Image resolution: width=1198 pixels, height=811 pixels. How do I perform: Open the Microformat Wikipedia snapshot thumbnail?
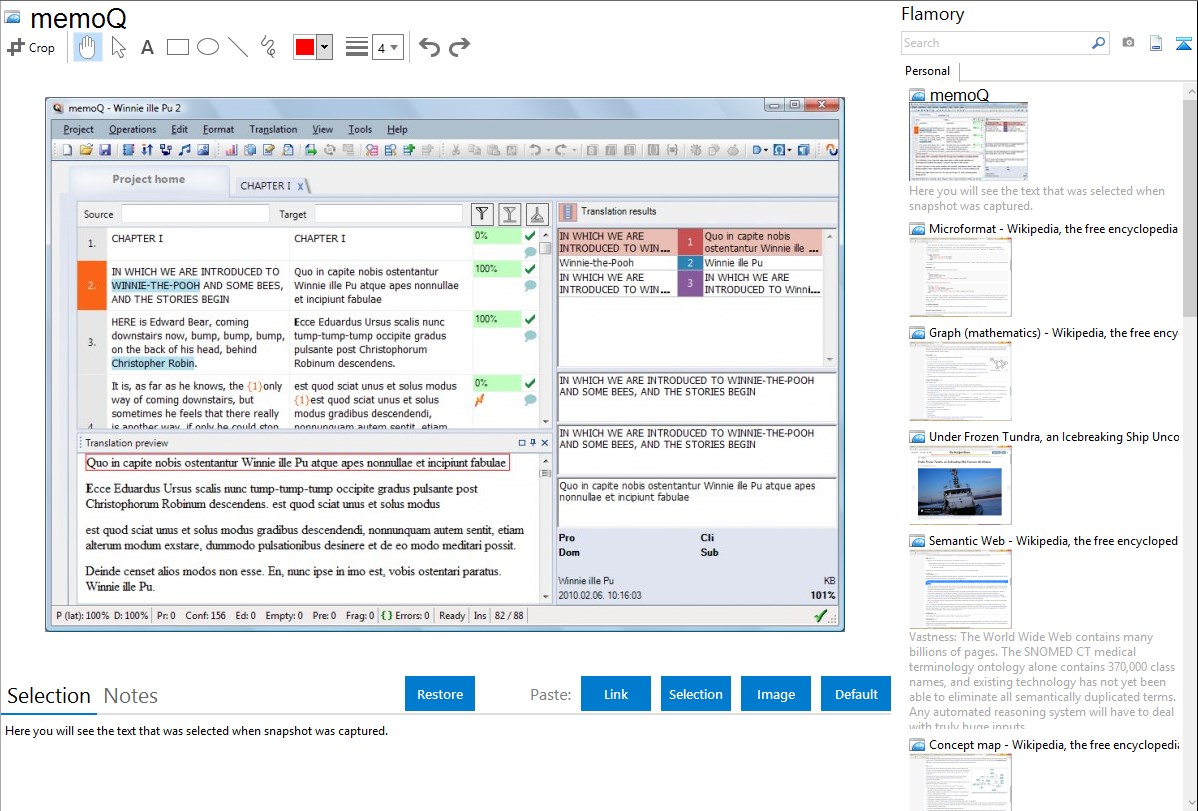pyautogui.click(x=960, y=277)
